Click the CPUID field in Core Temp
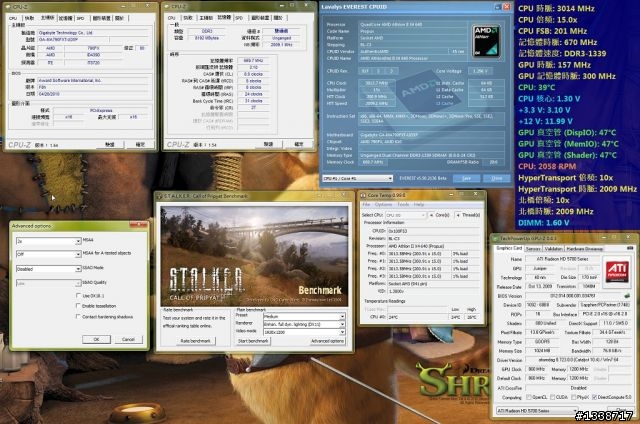The height and width of the screenshot is (424, 640). [435, 231]
